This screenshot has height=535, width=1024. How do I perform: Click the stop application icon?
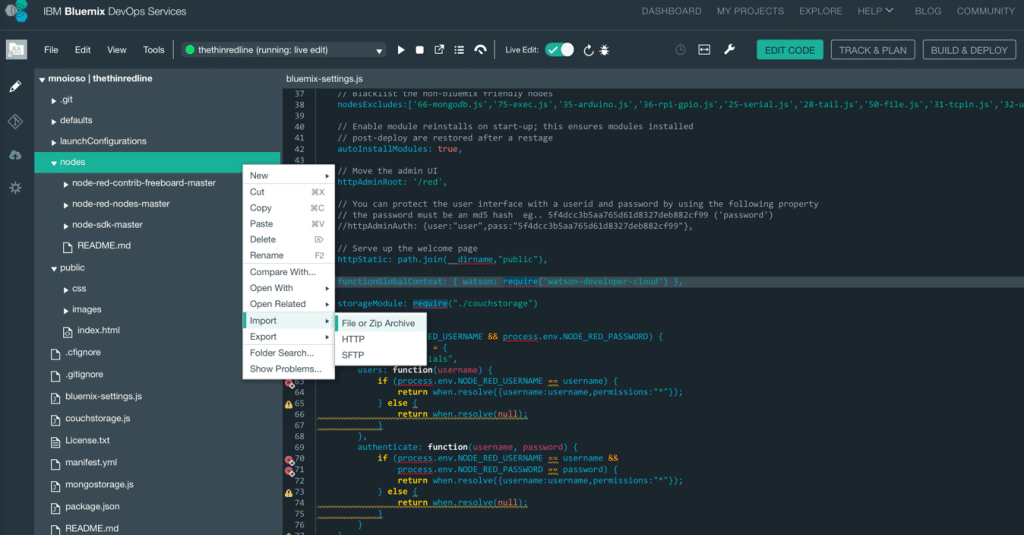[420, 50]
